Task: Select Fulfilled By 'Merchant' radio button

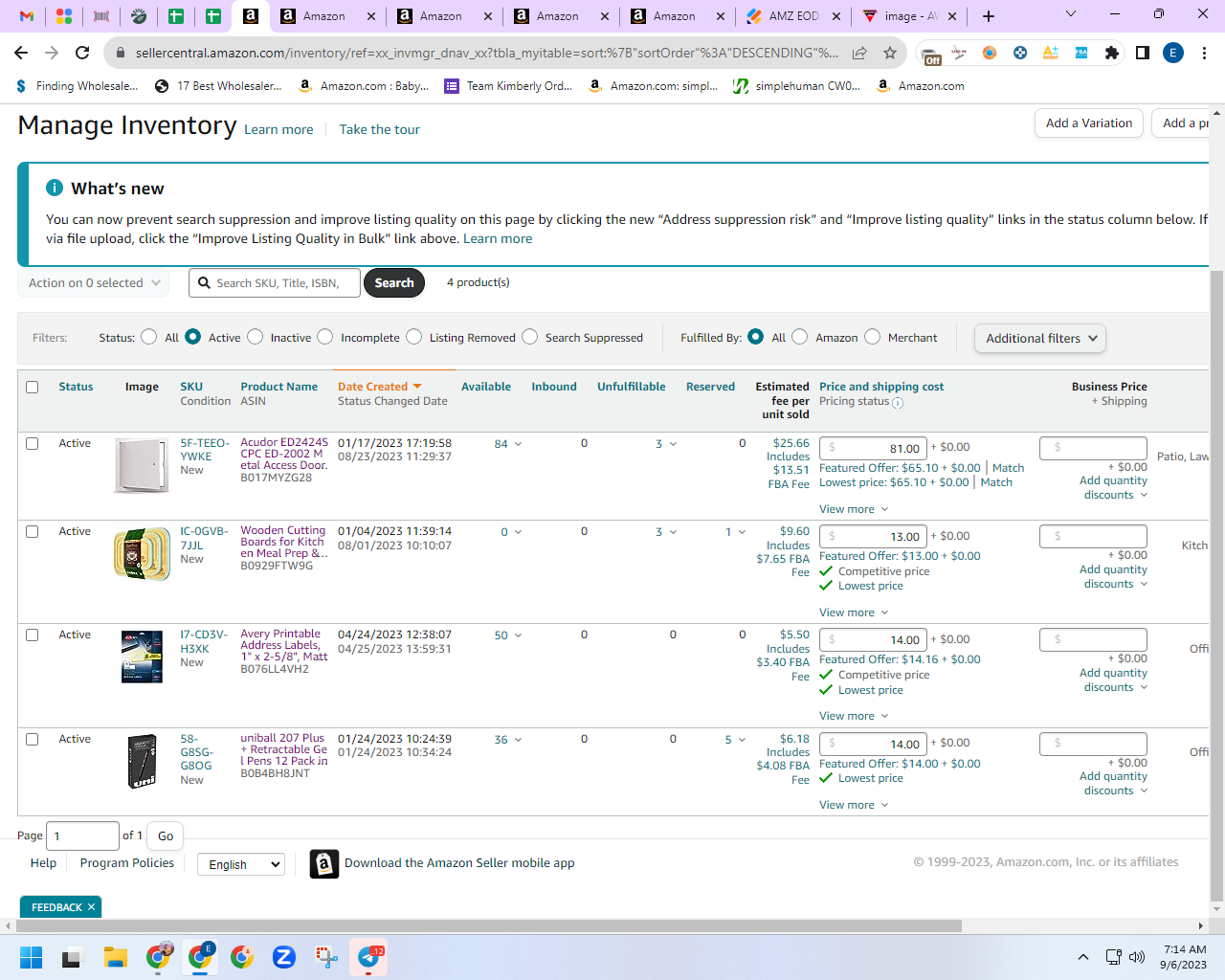Action: (x=873, y=337)
